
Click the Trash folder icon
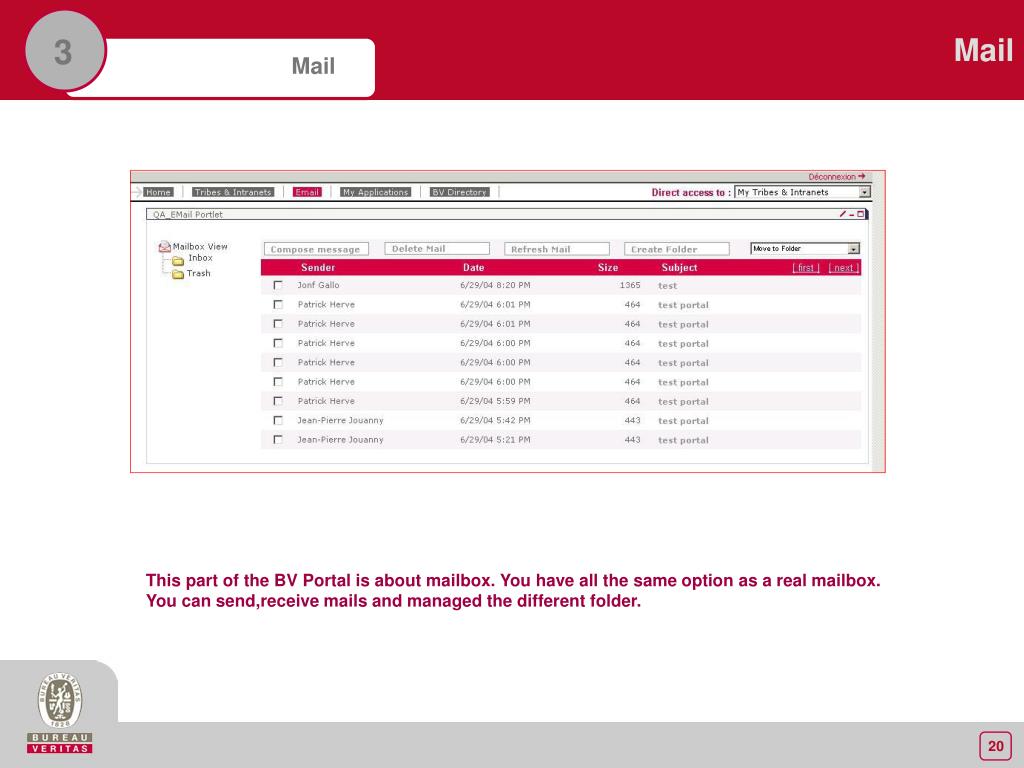(178, 274)
